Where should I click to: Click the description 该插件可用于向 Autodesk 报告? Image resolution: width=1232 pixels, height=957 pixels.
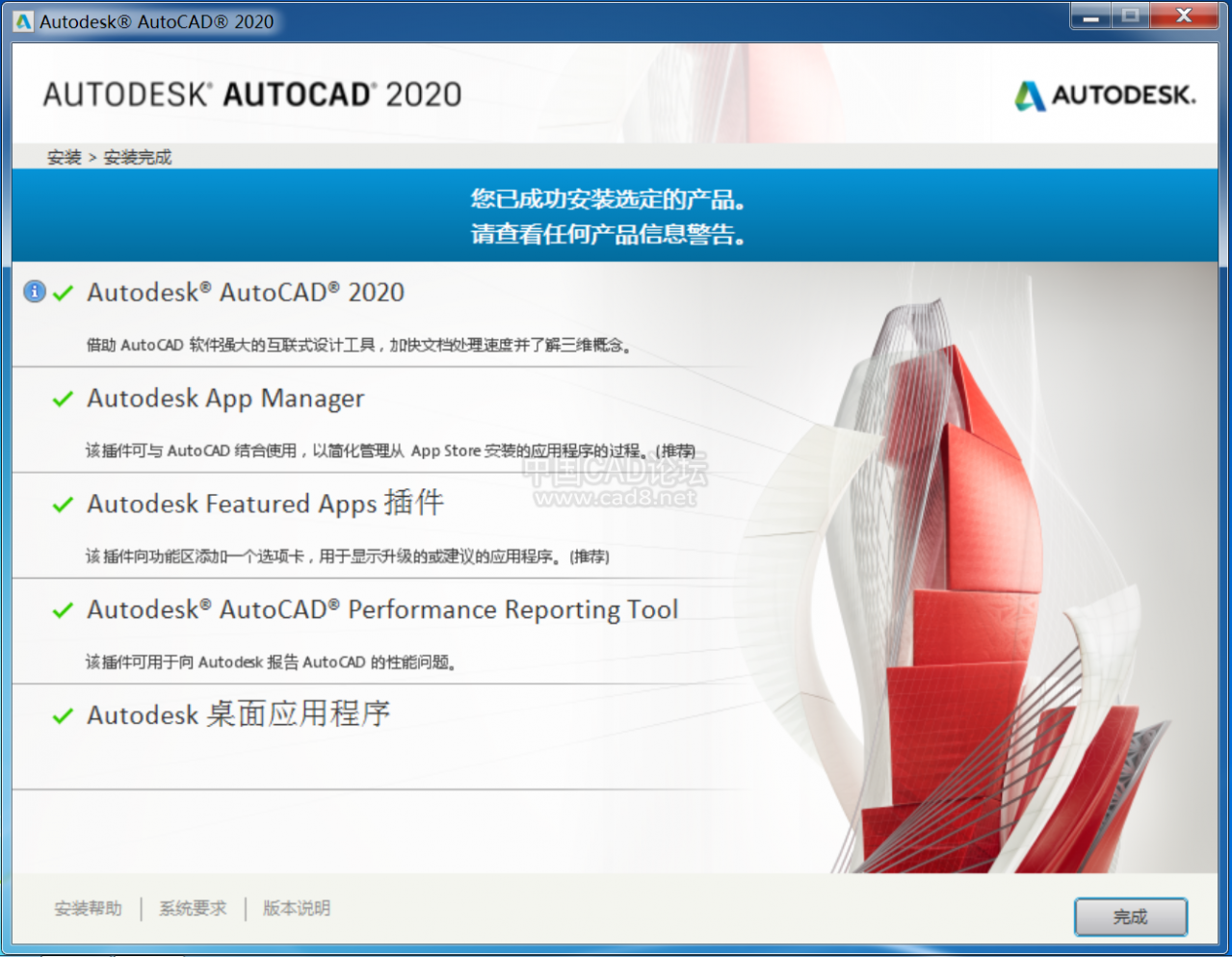pyautogui.click(x=271, y=662)
